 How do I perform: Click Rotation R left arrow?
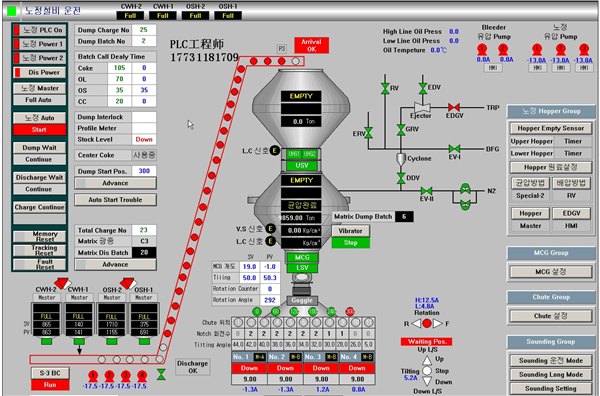(416, 324)
